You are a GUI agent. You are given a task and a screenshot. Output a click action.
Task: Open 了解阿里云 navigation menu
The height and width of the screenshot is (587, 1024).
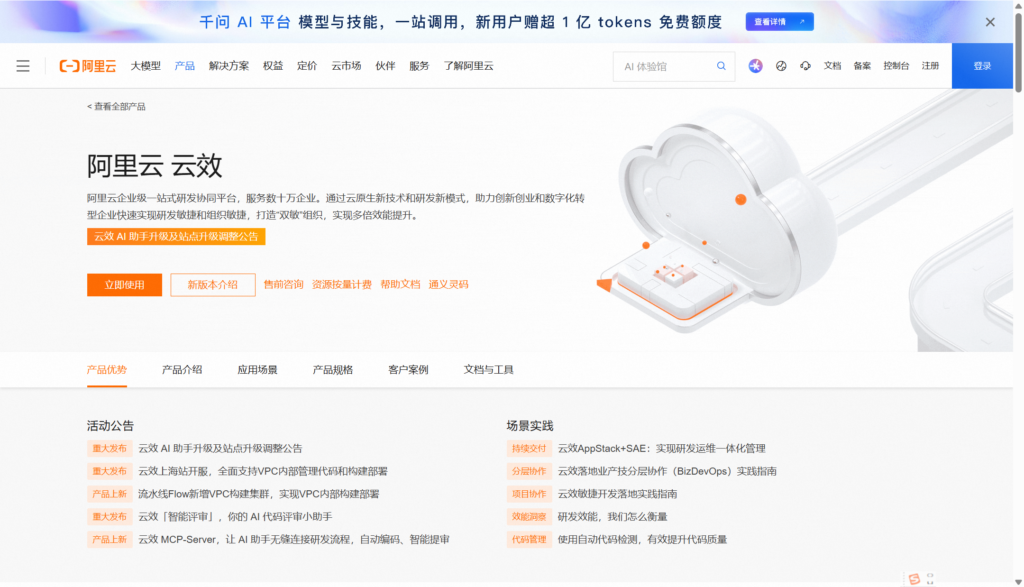tap(468, 66)
